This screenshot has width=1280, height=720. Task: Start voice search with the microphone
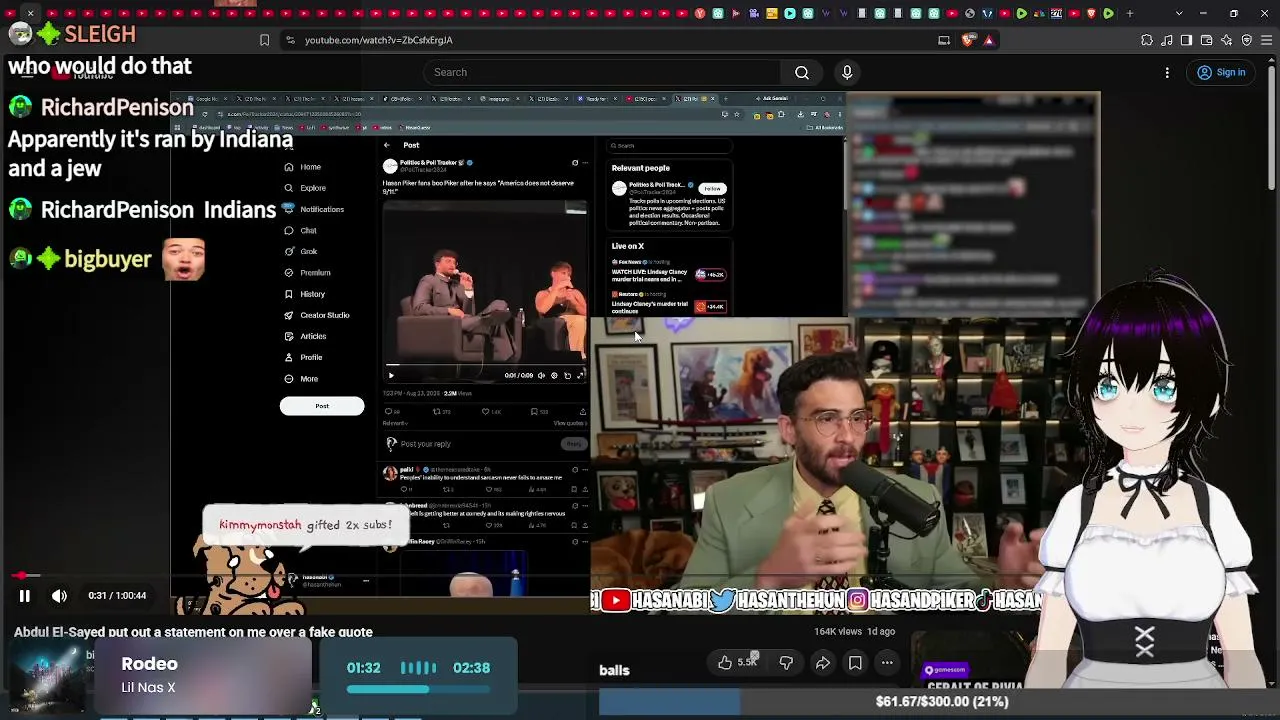point(847,72)
